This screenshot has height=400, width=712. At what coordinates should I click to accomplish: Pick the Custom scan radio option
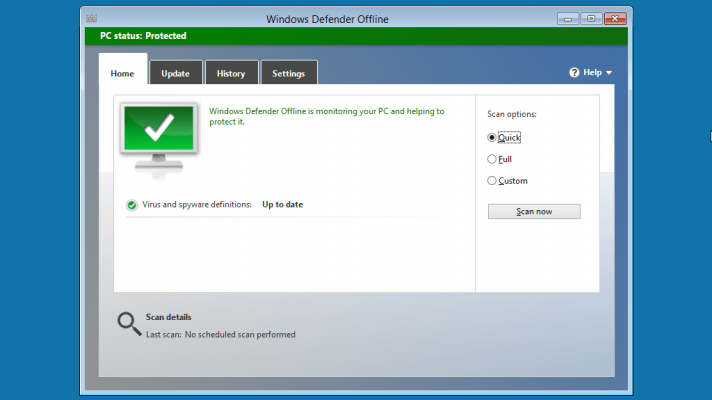coord(492,181)
